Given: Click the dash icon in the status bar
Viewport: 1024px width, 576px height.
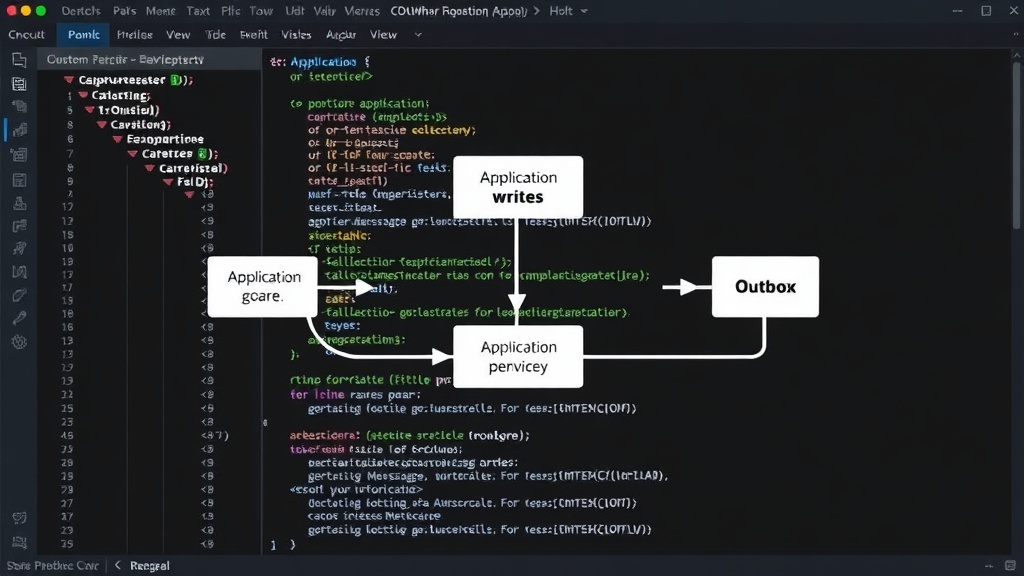Looking at the screenshot, I should click(x=988, y=566).
